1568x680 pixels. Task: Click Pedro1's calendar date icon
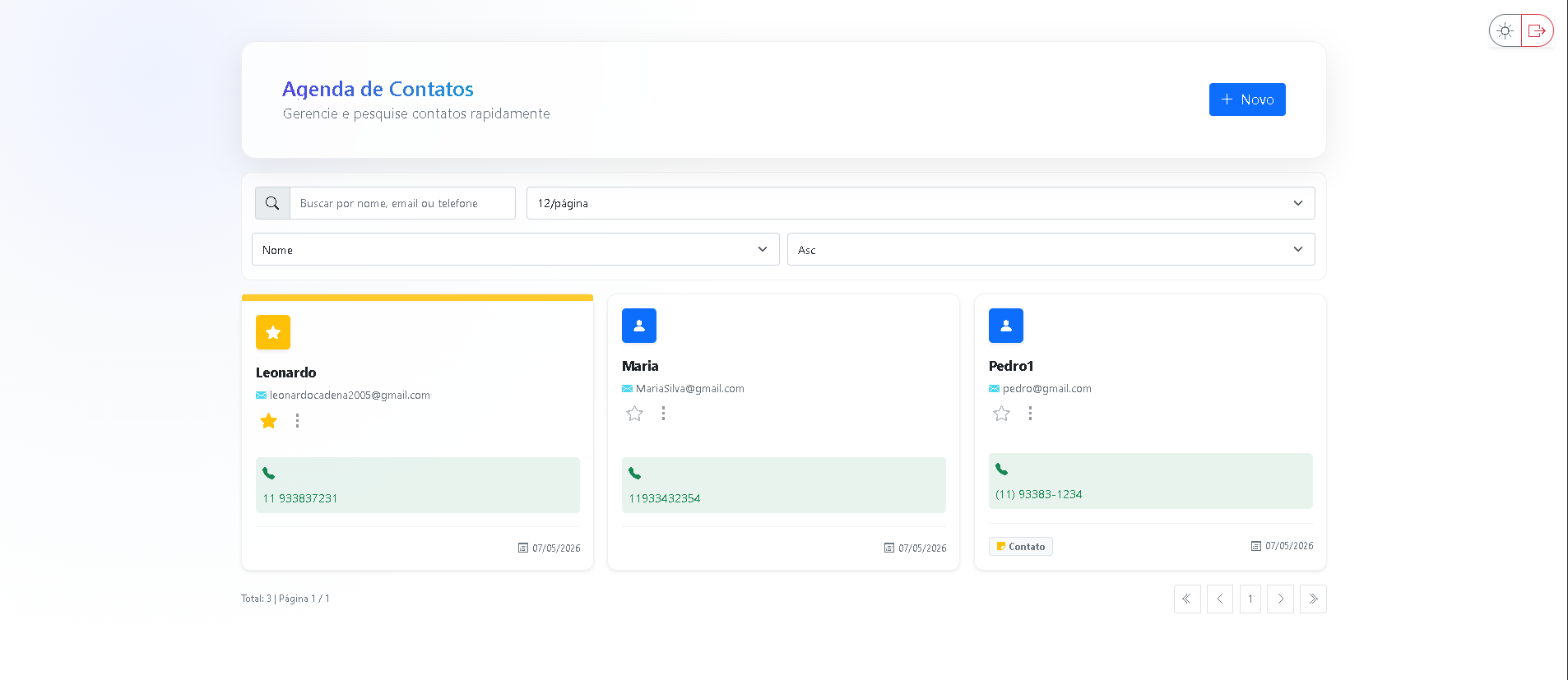(x=1256, y=546)
